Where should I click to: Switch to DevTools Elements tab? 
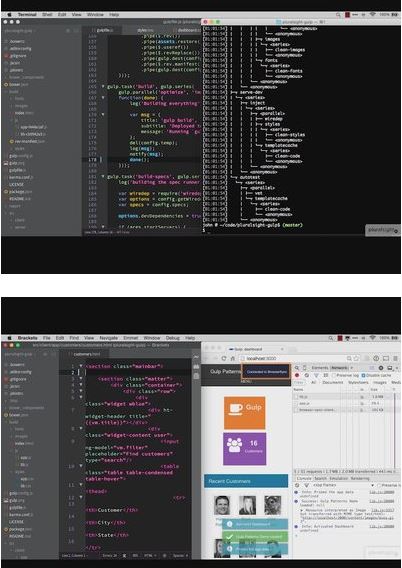pos(320,368)
